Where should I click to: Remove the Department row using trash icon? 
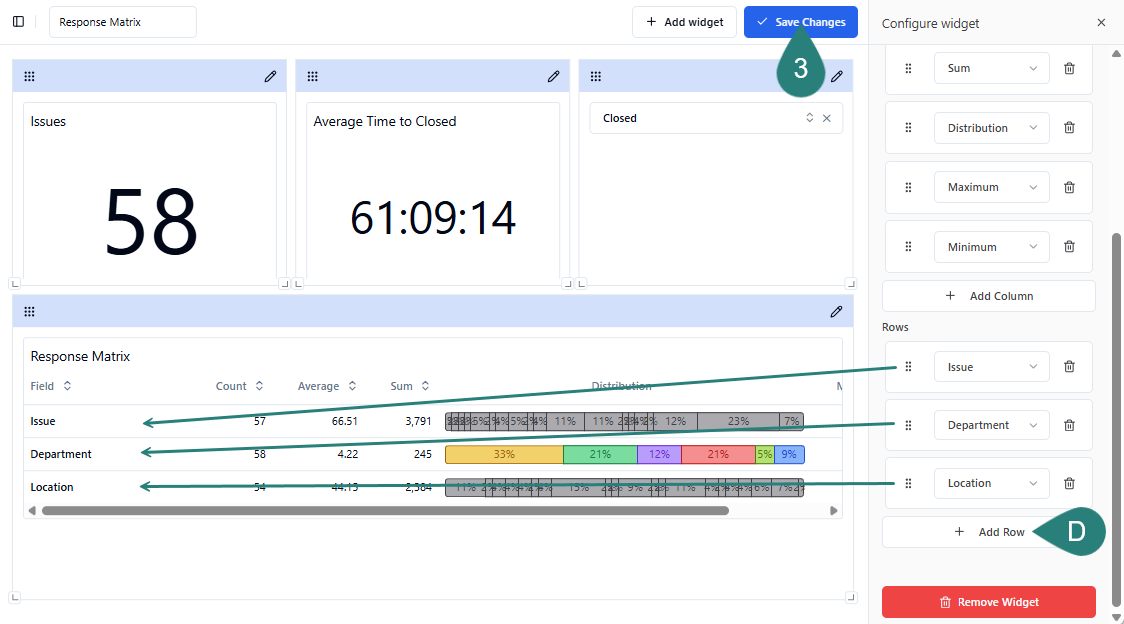(1069, 425)
